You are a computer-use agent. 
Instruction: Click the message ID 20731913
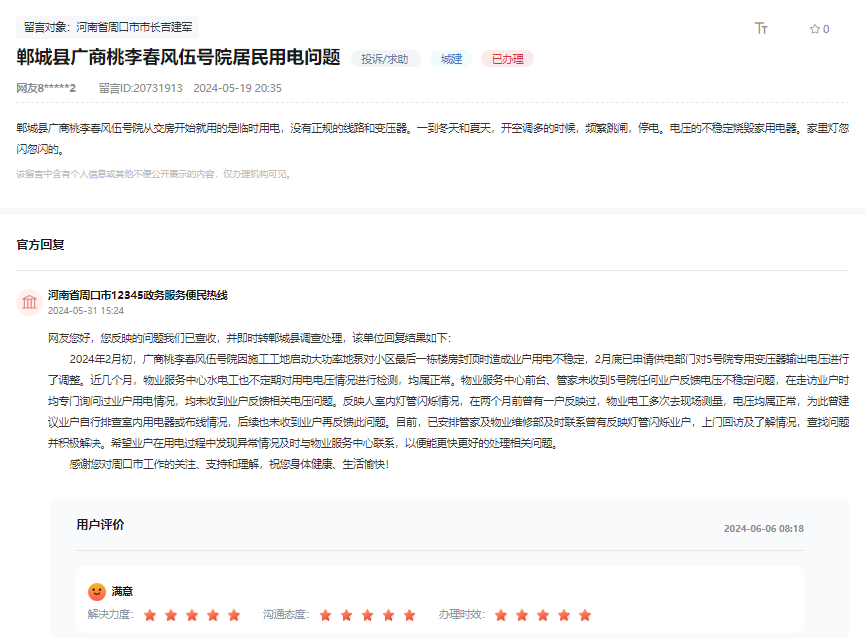coord(141,88)
